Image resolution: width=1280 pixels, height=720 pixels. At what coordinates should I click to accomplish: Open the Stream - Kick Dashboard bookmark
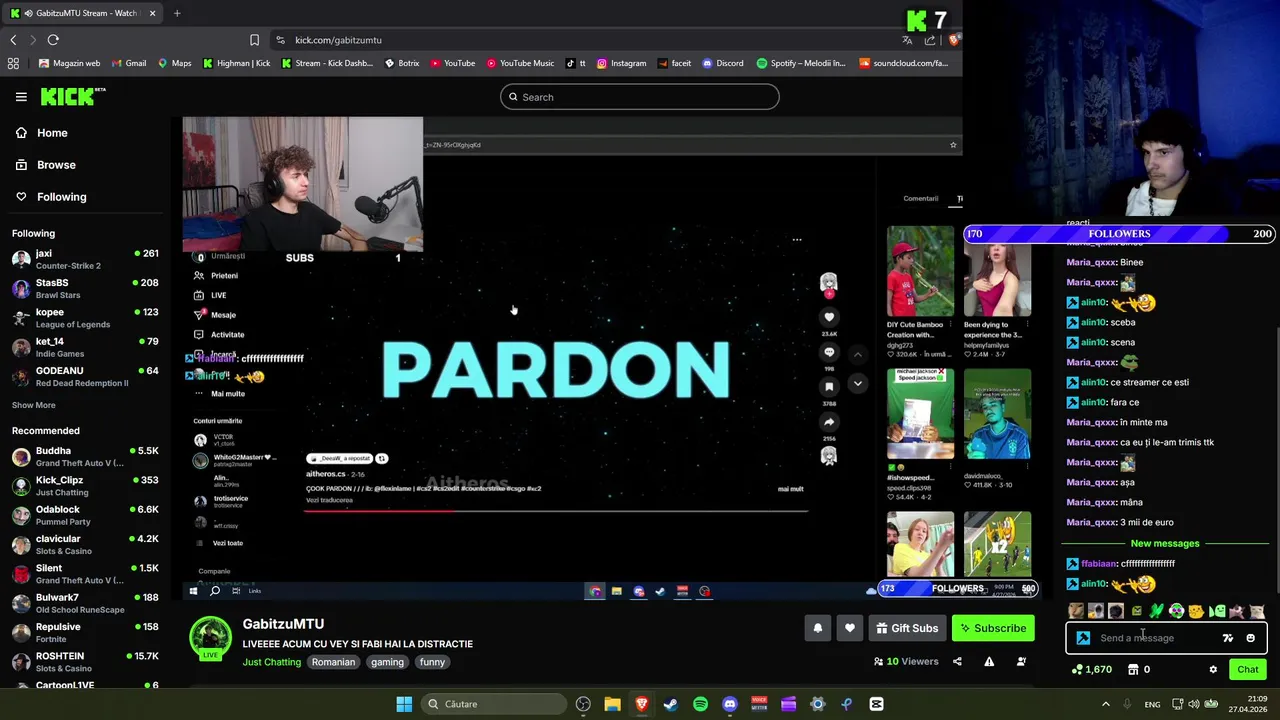pyautogui.click(x=326, y=63)
